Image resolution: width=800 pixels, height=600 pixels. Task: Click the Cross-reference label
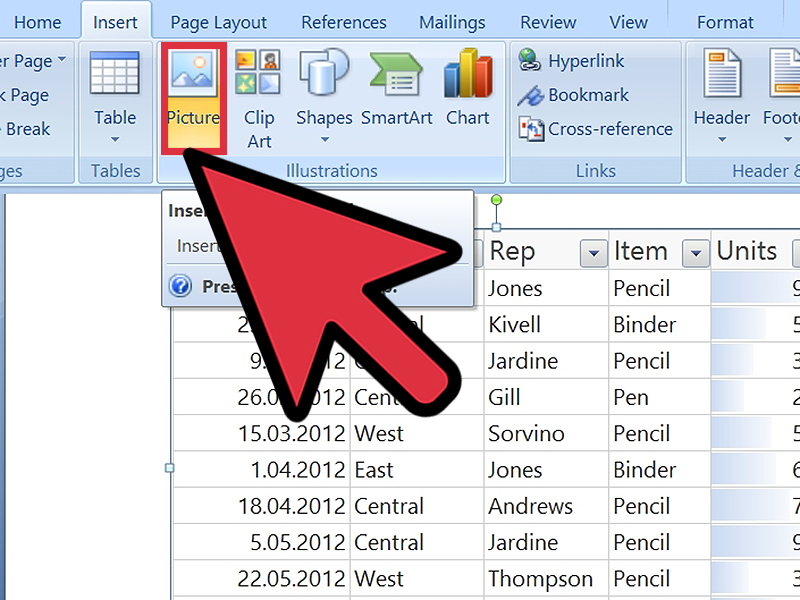(611, 129)
